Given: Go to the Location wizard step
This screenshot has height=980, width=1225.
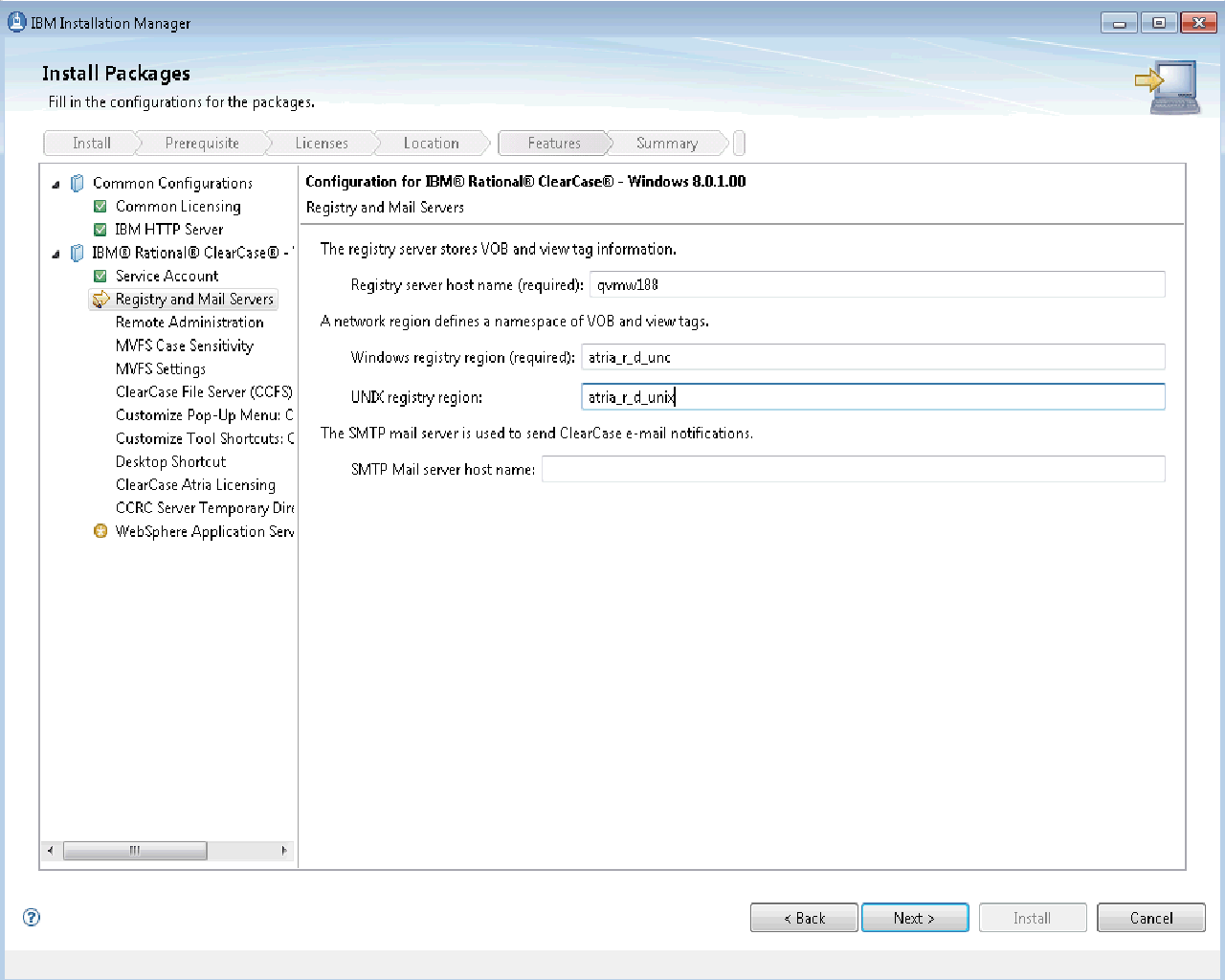Looking at the screenshot, I should click(432, 143).
